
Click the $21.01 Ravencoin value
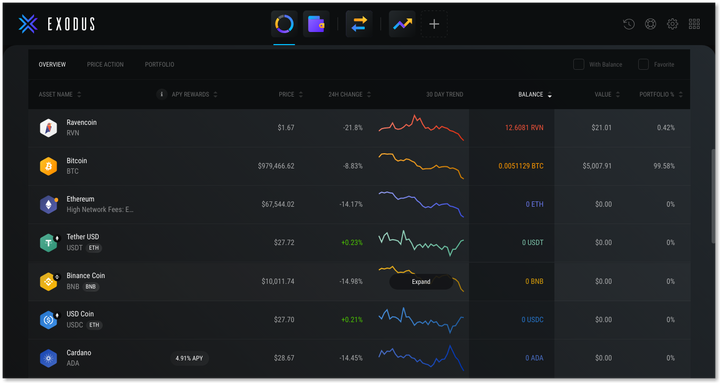[x=602, y=128]
